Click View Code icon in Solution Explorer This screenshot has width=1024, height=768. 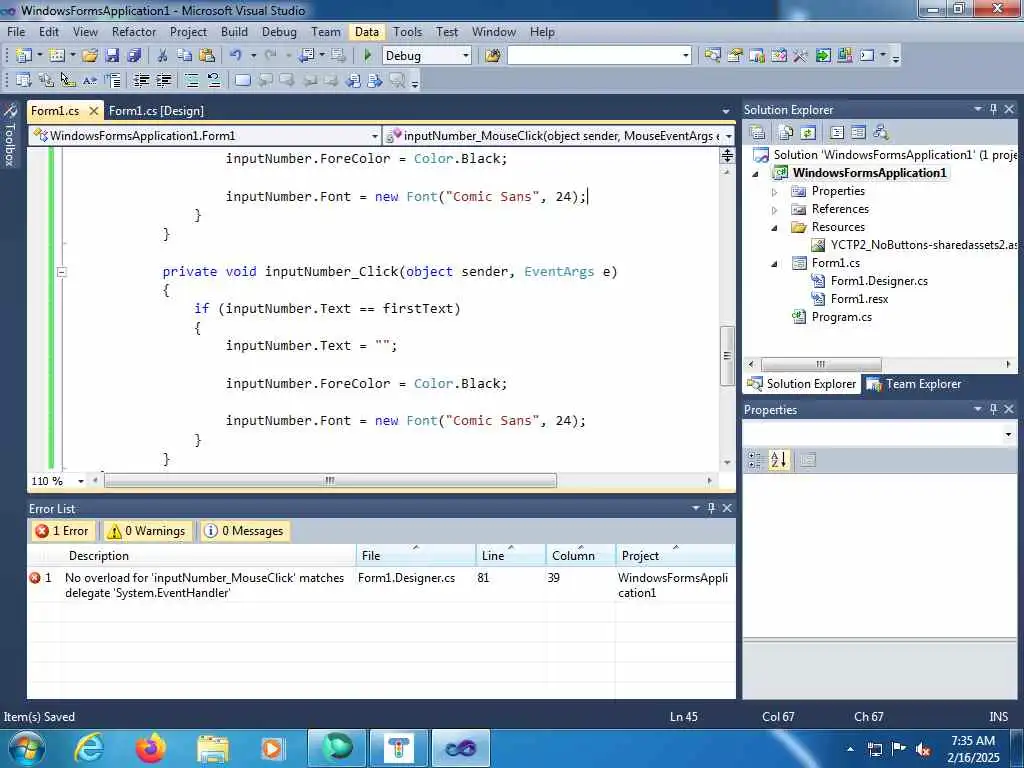pos(837,133)
